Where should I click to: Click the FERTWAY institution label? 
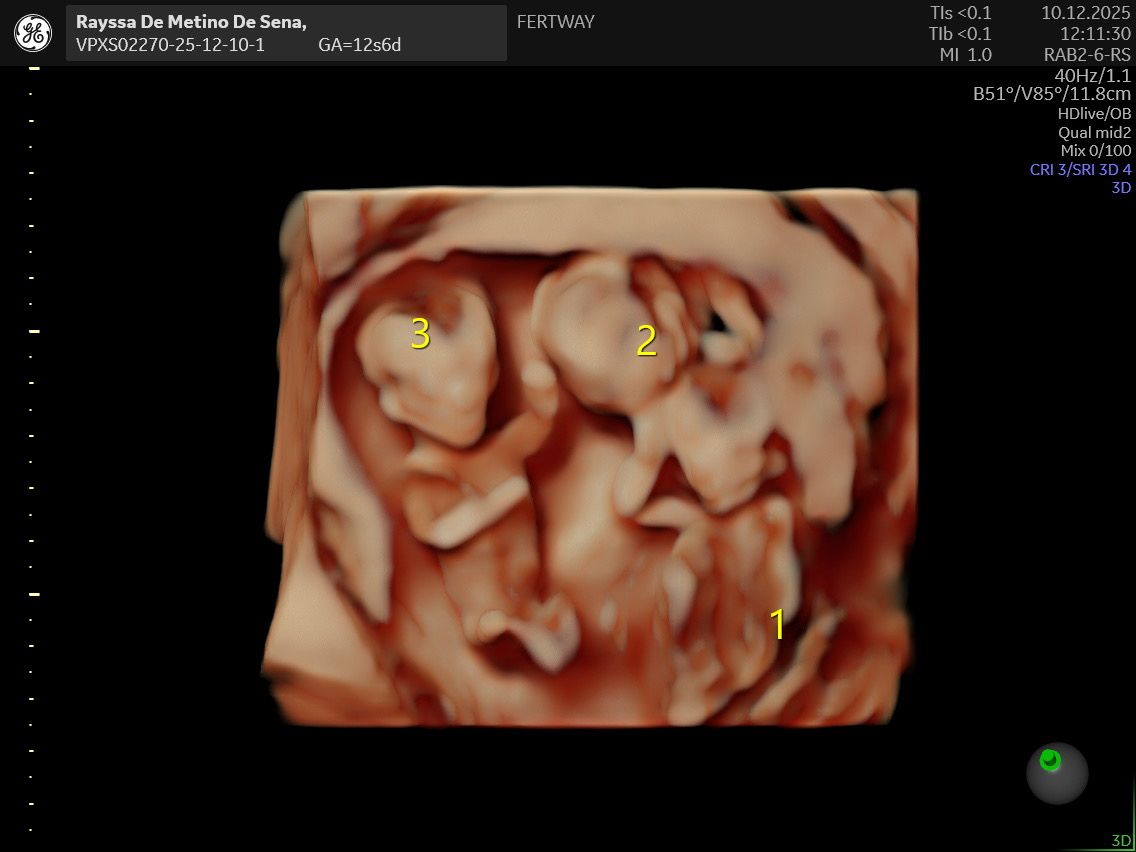(555, 22)
